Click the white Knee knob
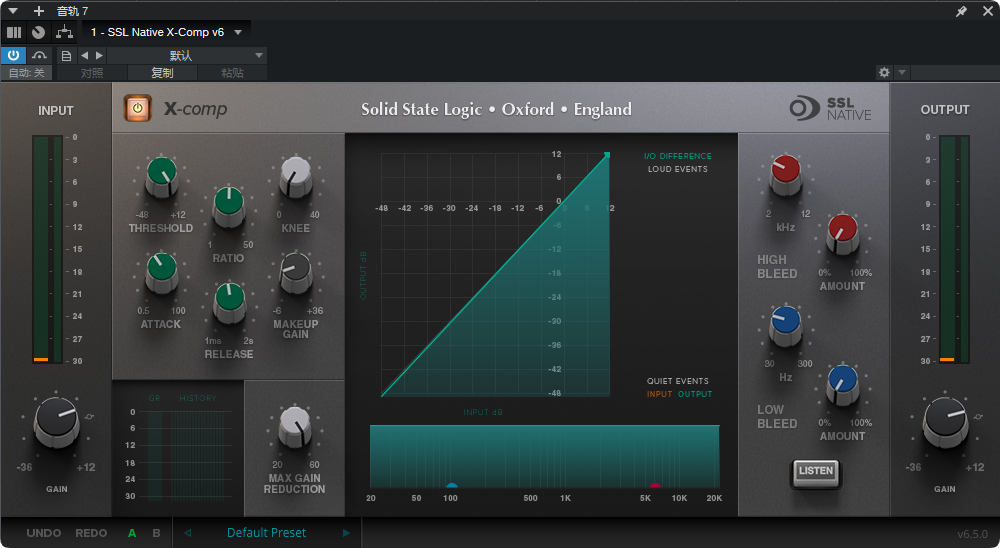This screenshot has height=548, width=1000. click(x=296, y=177)
